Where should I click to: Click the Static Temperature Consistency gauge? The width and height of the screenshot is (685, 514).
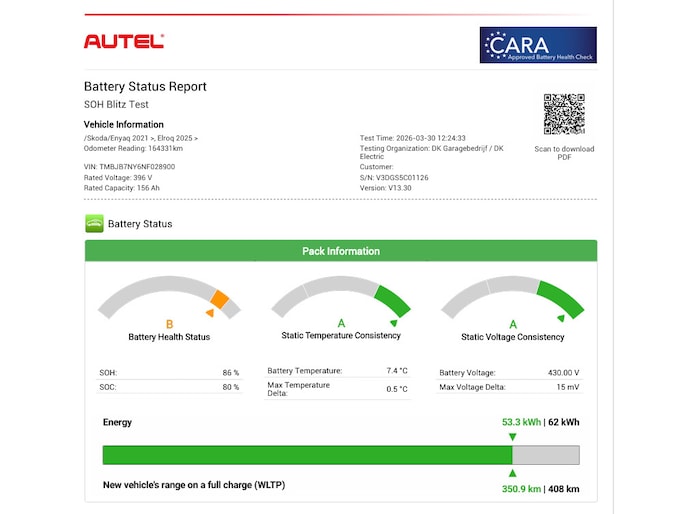[x=340, y=298]
